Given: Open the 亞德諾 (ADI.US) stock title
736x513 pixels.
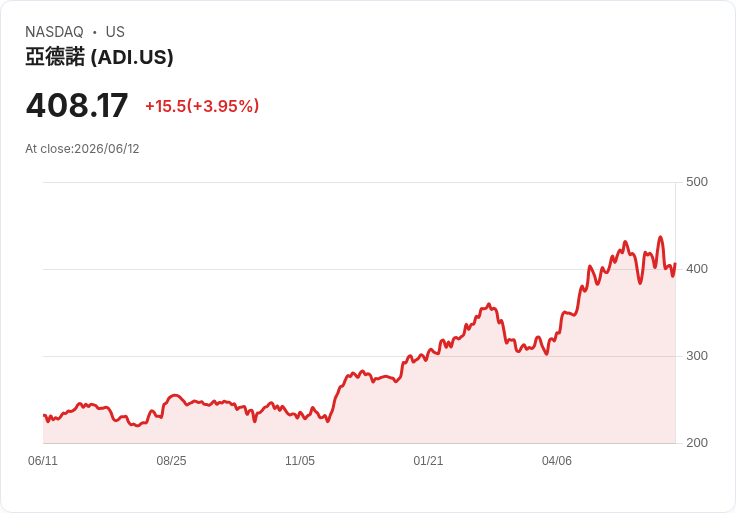Looking at the screenshot, I should [x=99, y=57].
